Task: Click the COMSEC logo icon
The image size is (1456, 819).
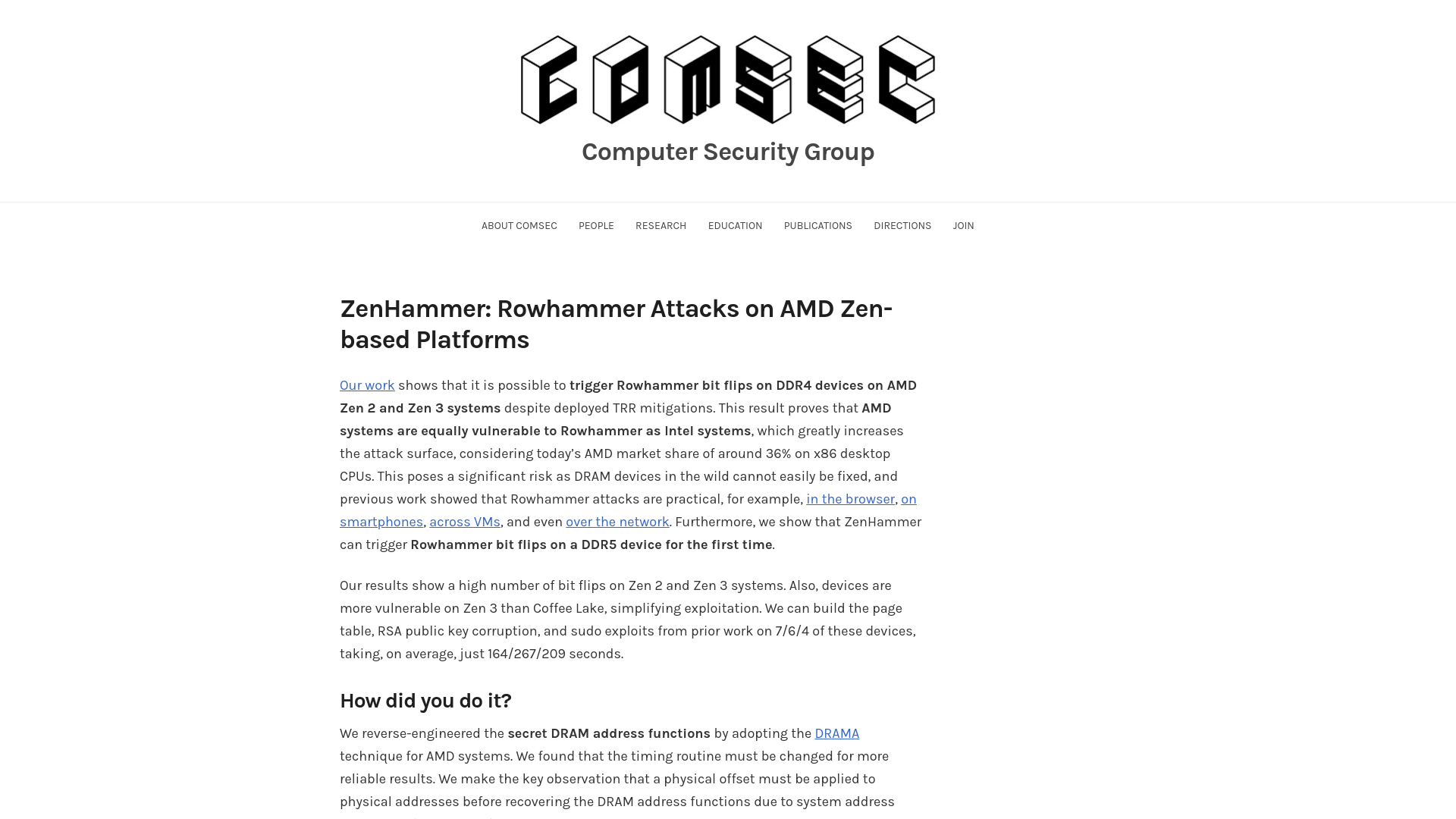Action: 728,80
